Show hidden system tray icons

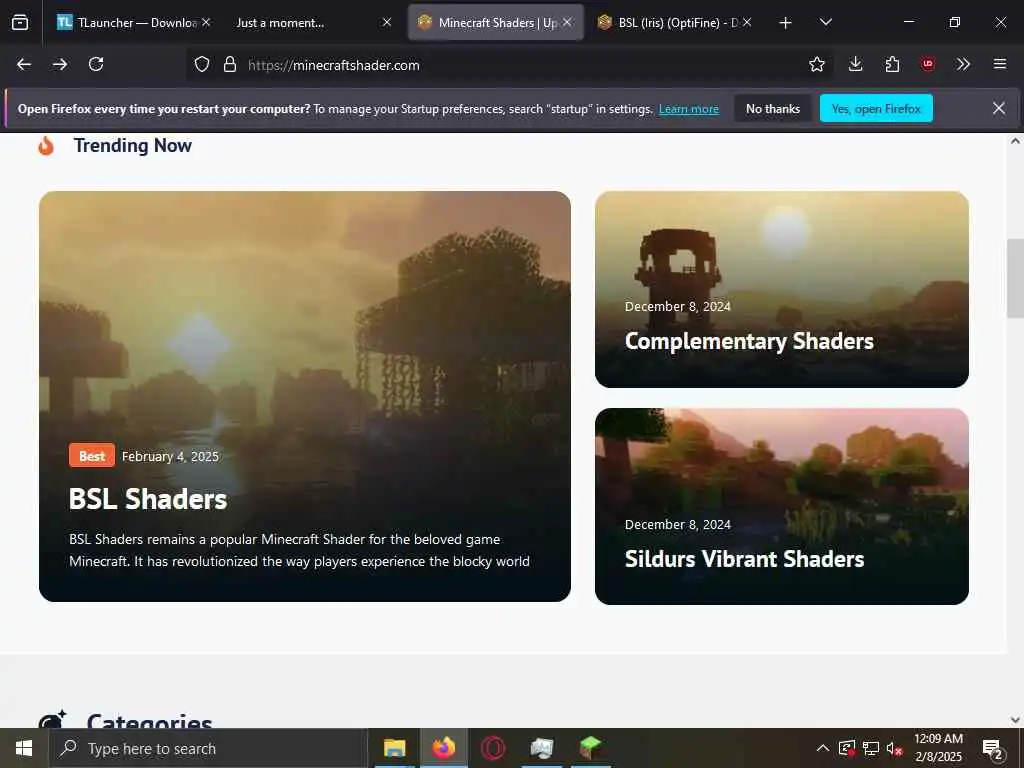823,748
